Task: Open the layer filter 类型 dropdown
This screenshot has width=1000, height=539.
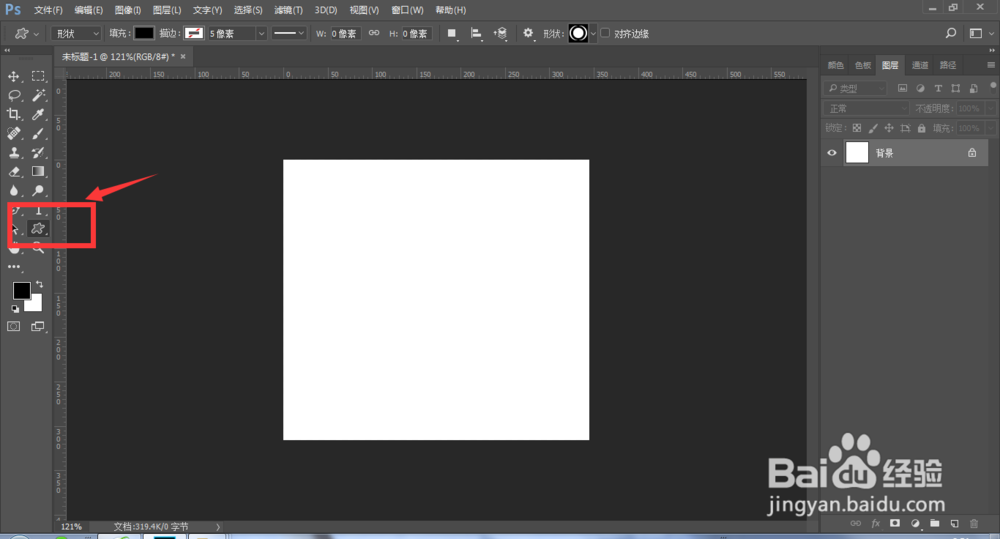Action: coord(855,88)
